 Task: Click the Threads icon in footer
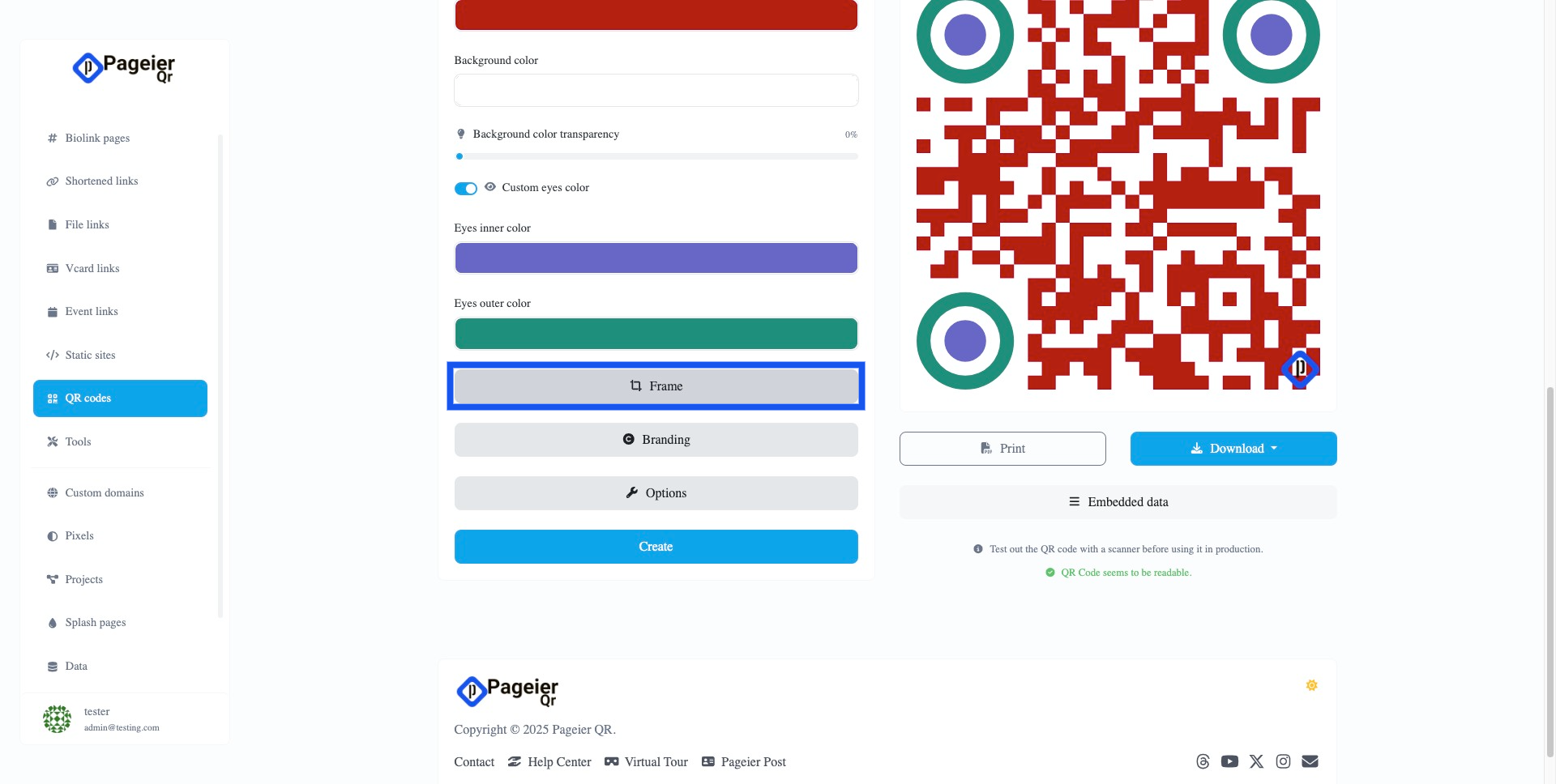click(1203, 761)
